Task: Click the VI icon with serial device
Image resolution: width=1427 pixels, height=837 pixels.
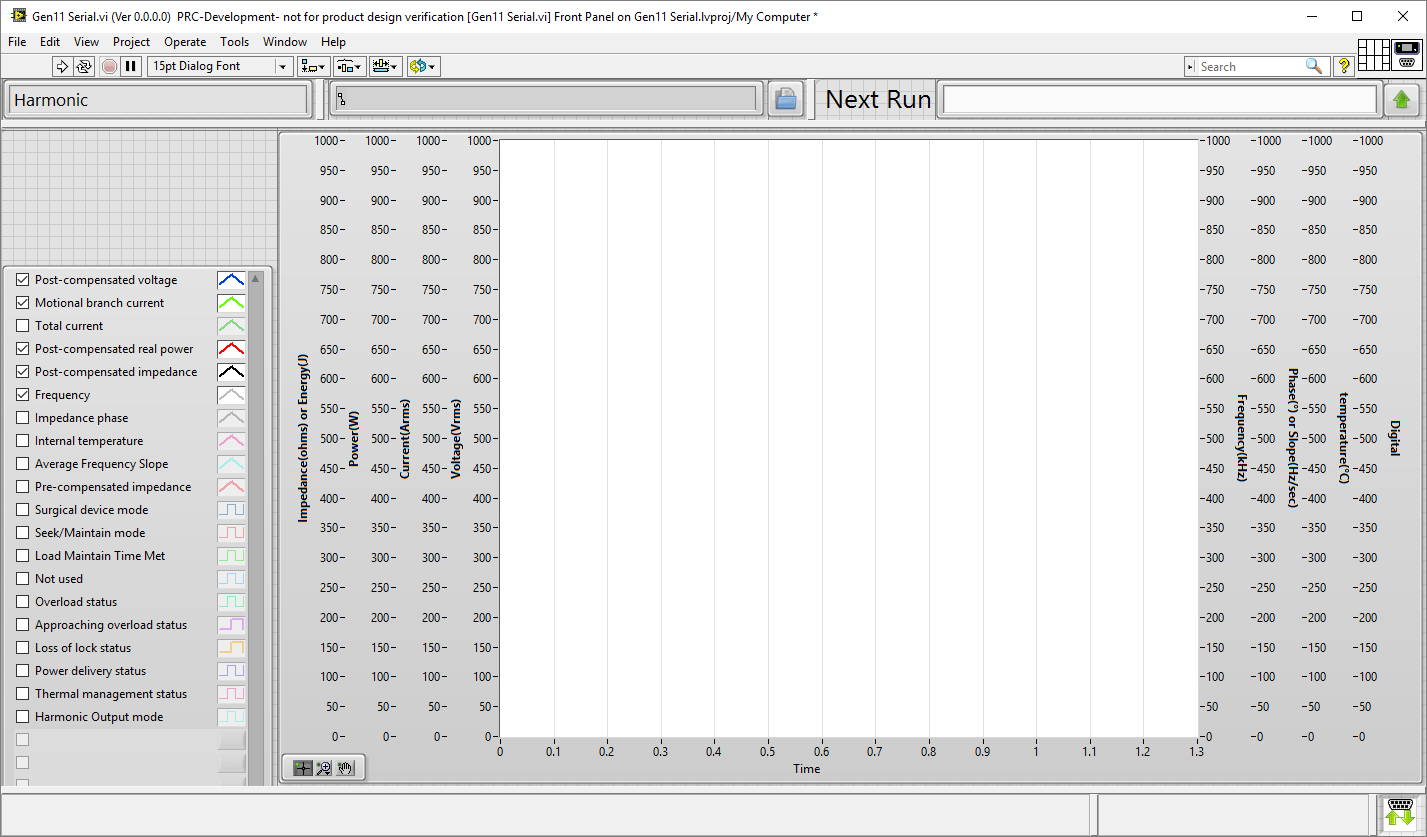Action: (1406, 54)
